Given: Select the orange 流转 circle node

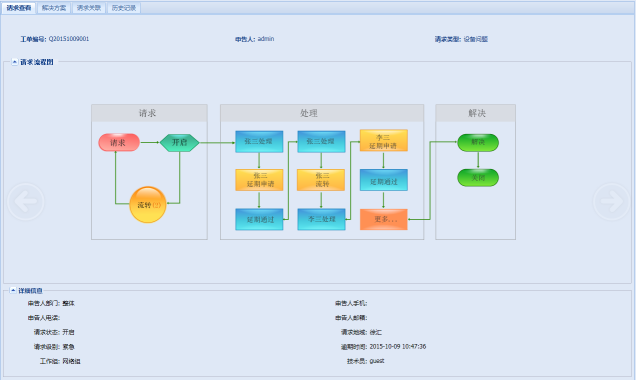Looking at the screenshot, I should [148, 205].
